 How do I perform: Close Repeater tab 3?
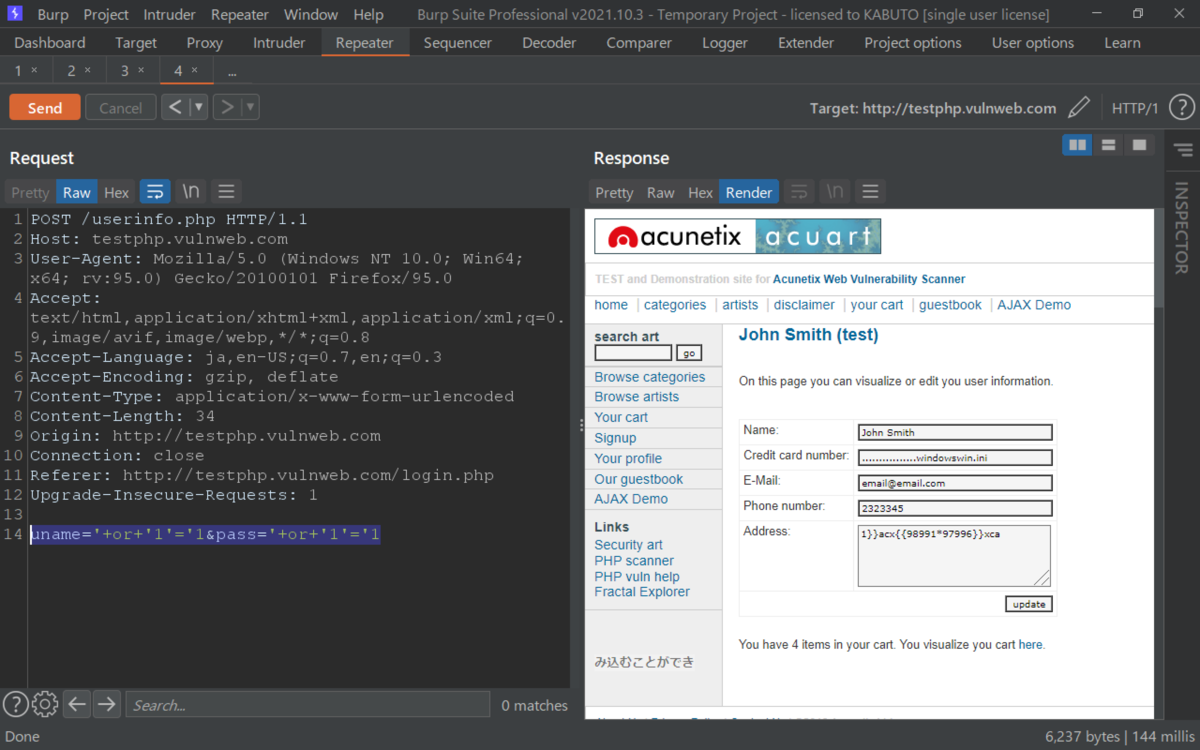point(141,70)
